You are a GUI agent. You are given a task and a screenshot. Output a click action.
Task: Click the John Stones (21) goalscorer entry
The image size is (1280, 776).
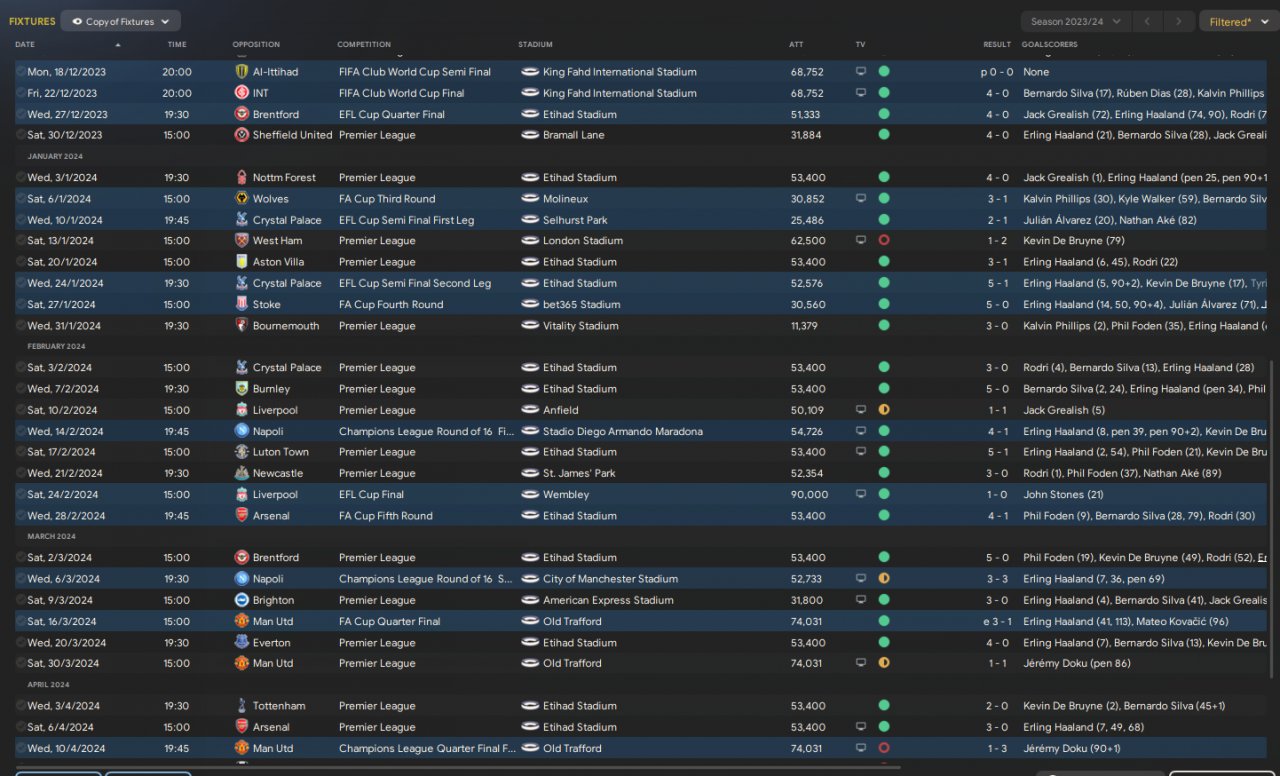click(1063, 495)
